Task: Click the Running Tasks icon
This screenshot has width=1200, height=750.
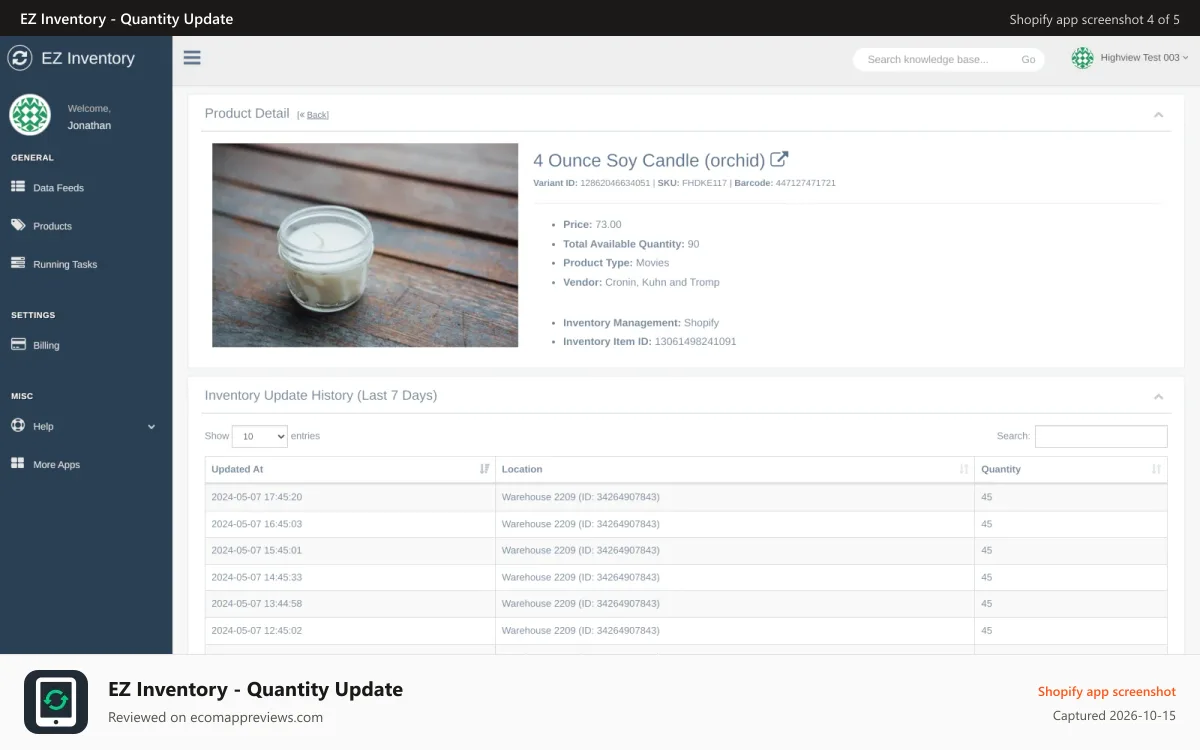Action: click(x=18, y=264)
